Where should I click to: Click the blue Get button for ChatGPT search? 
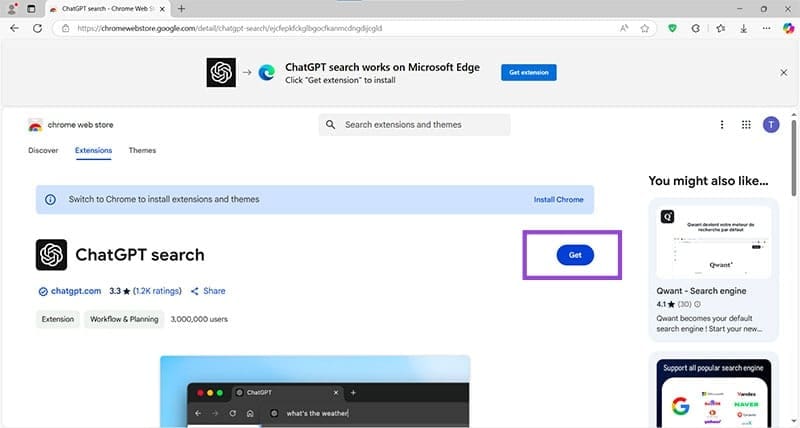coord(575,255)
